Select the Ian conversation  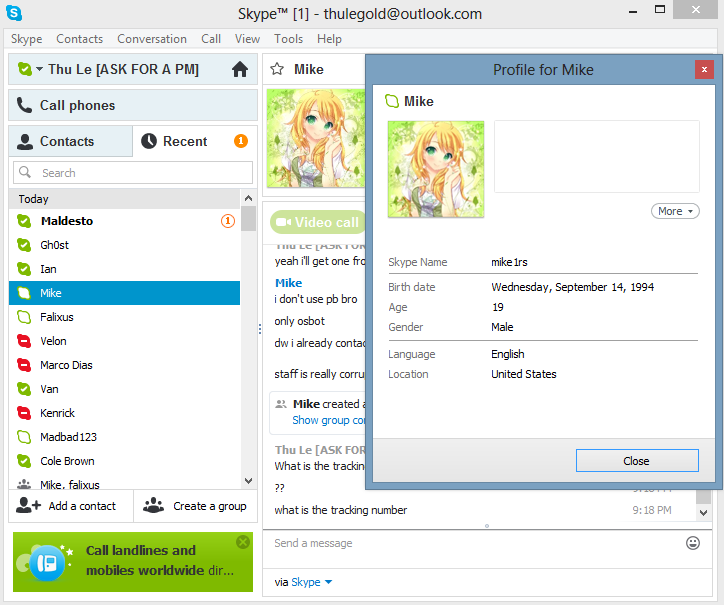tap(125, 269)
